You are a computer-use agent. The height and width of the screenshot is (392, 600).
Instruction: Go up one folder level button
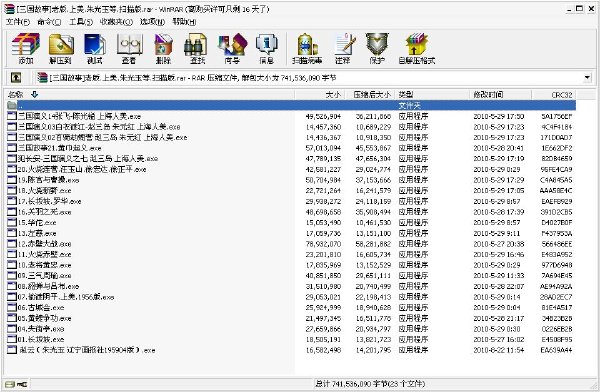point(16,78)
